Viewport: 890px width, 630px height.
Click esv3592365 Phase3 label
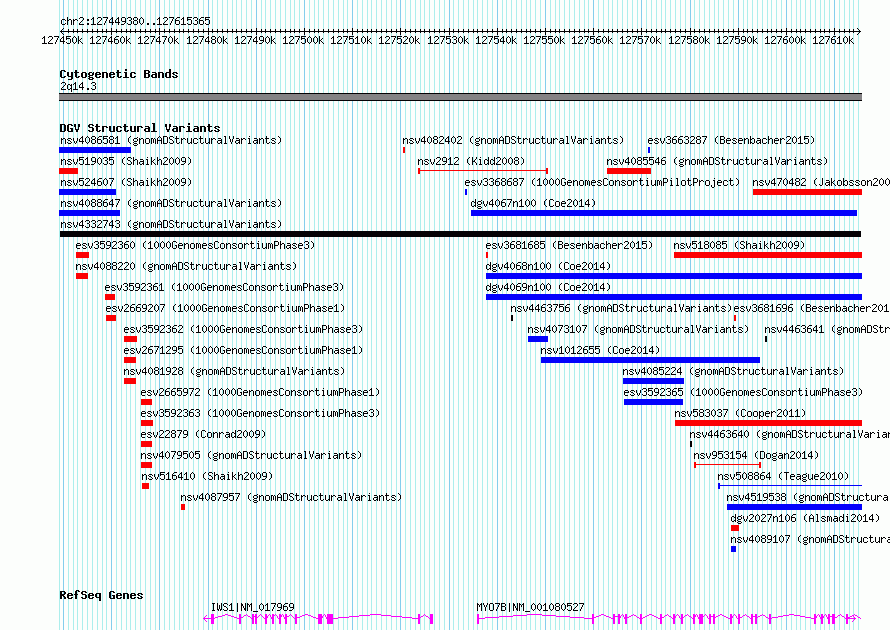743,392
